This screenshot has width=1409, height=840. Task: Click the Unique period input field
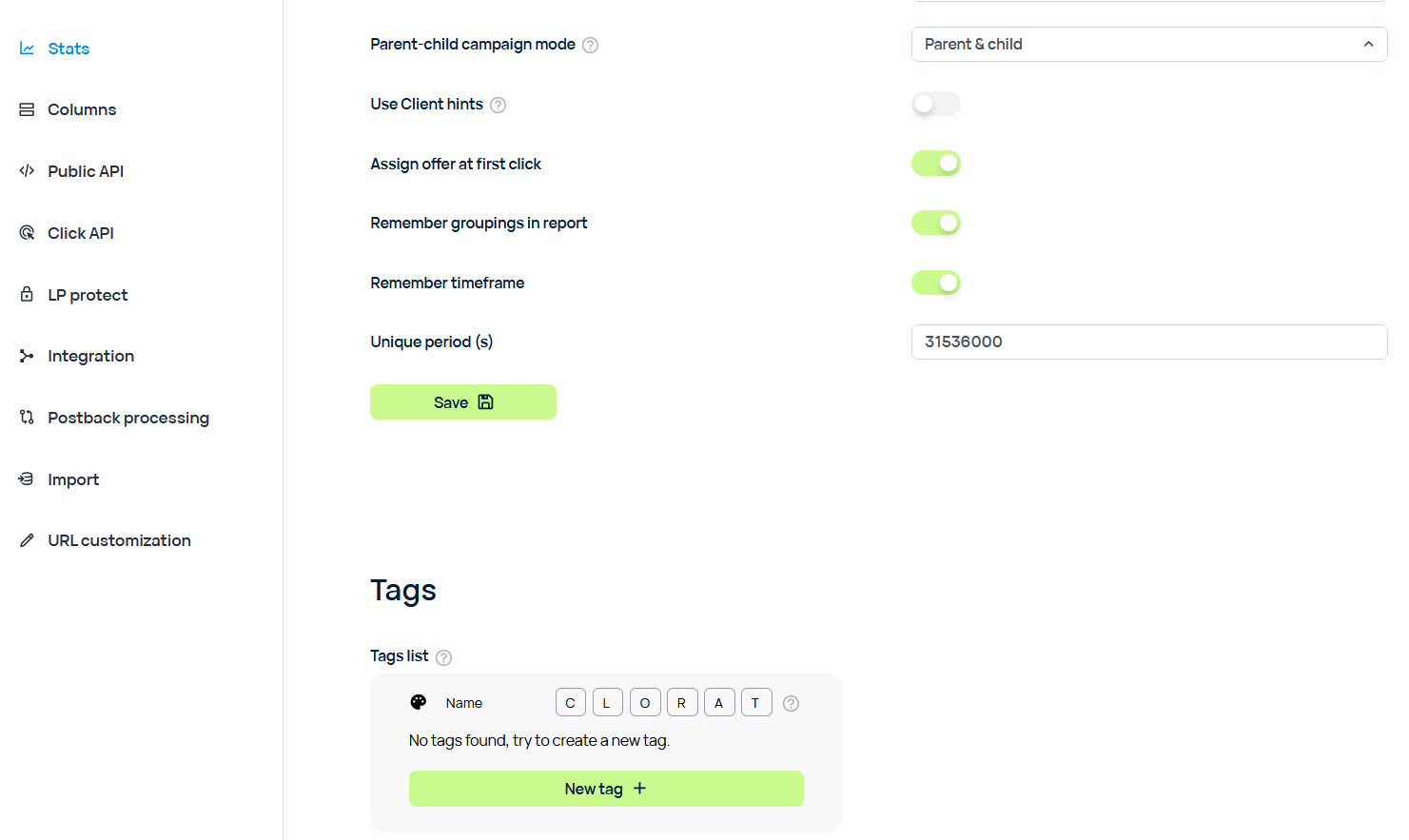coord(1149,342)
